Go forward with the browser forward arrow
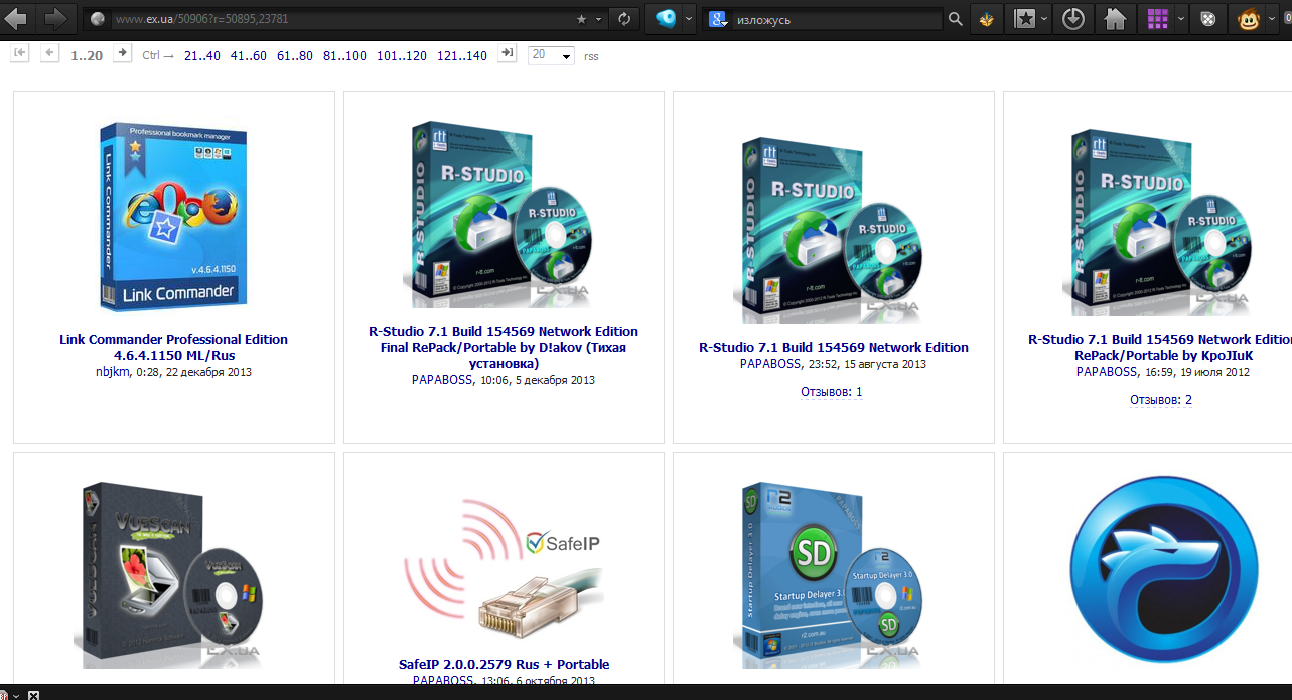Image resolution: width=1292 pixels, height=700 pixels. 54,18
